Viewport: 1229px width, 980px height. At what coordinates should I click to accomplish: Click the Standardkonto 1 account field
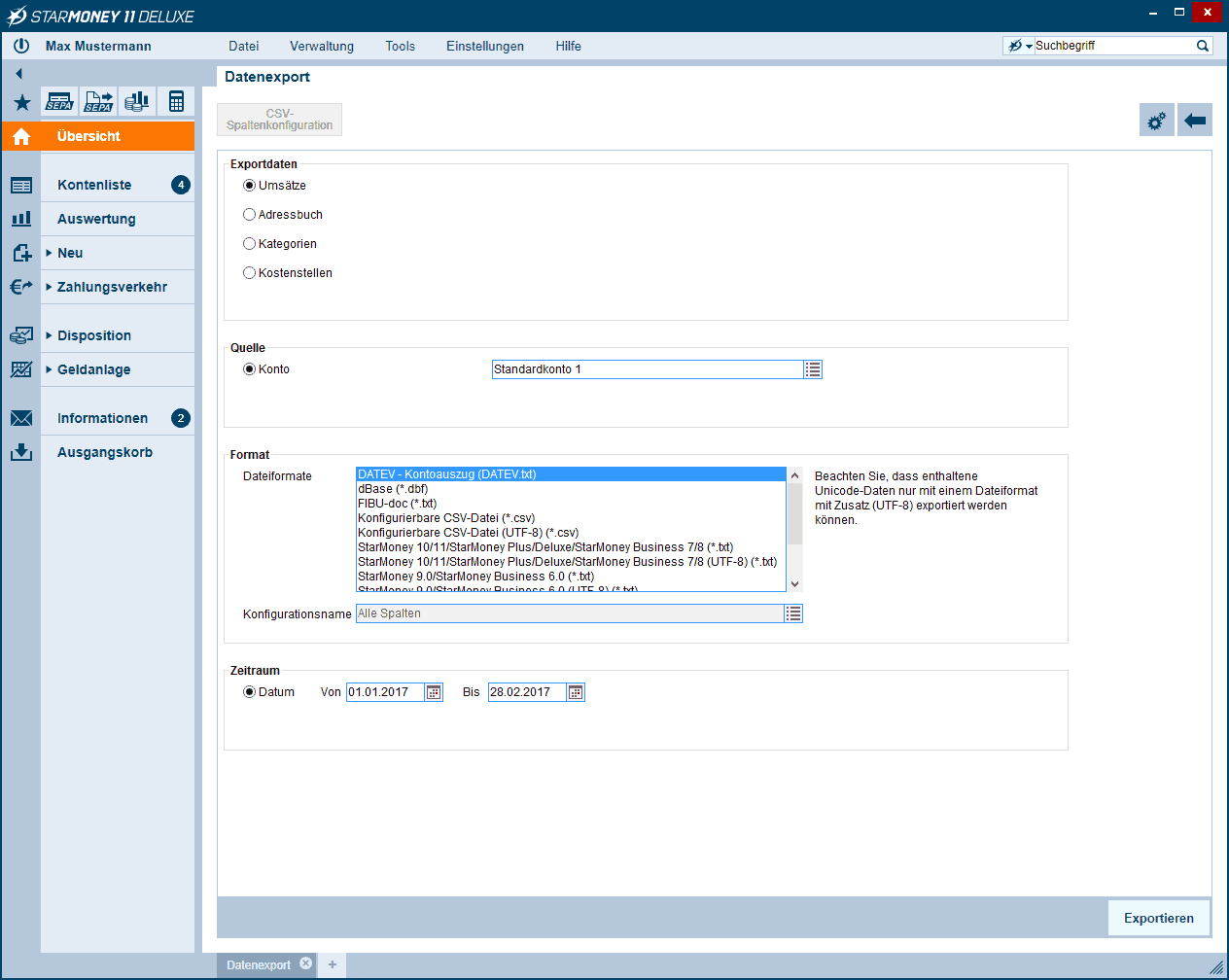click(x=648, y=369)
